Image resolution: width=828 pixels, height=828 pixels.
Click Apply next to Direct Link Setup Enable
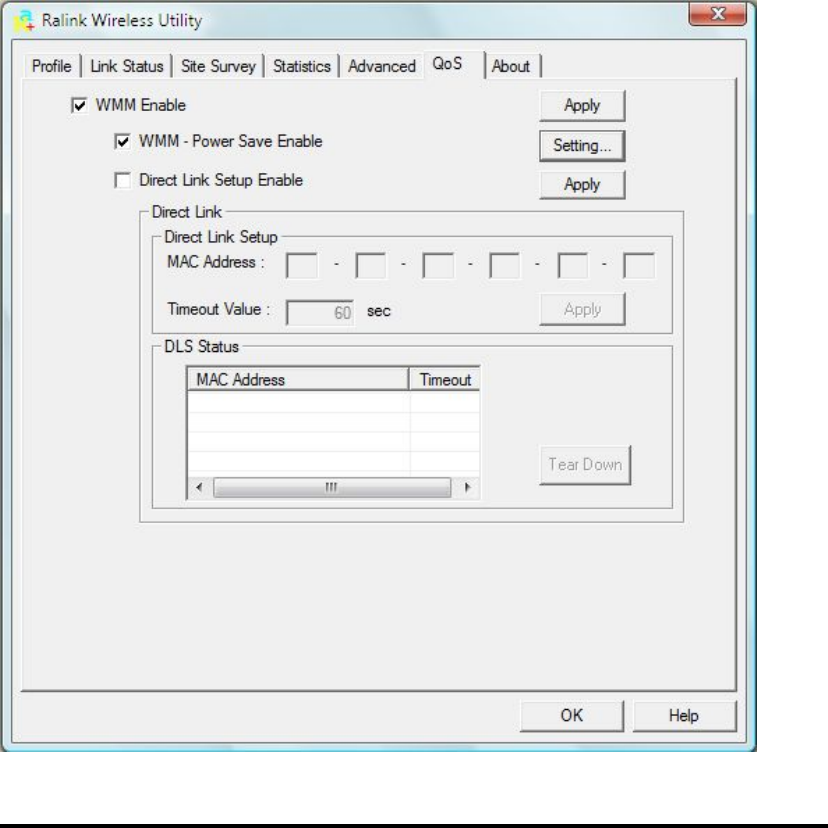[582, 185]
